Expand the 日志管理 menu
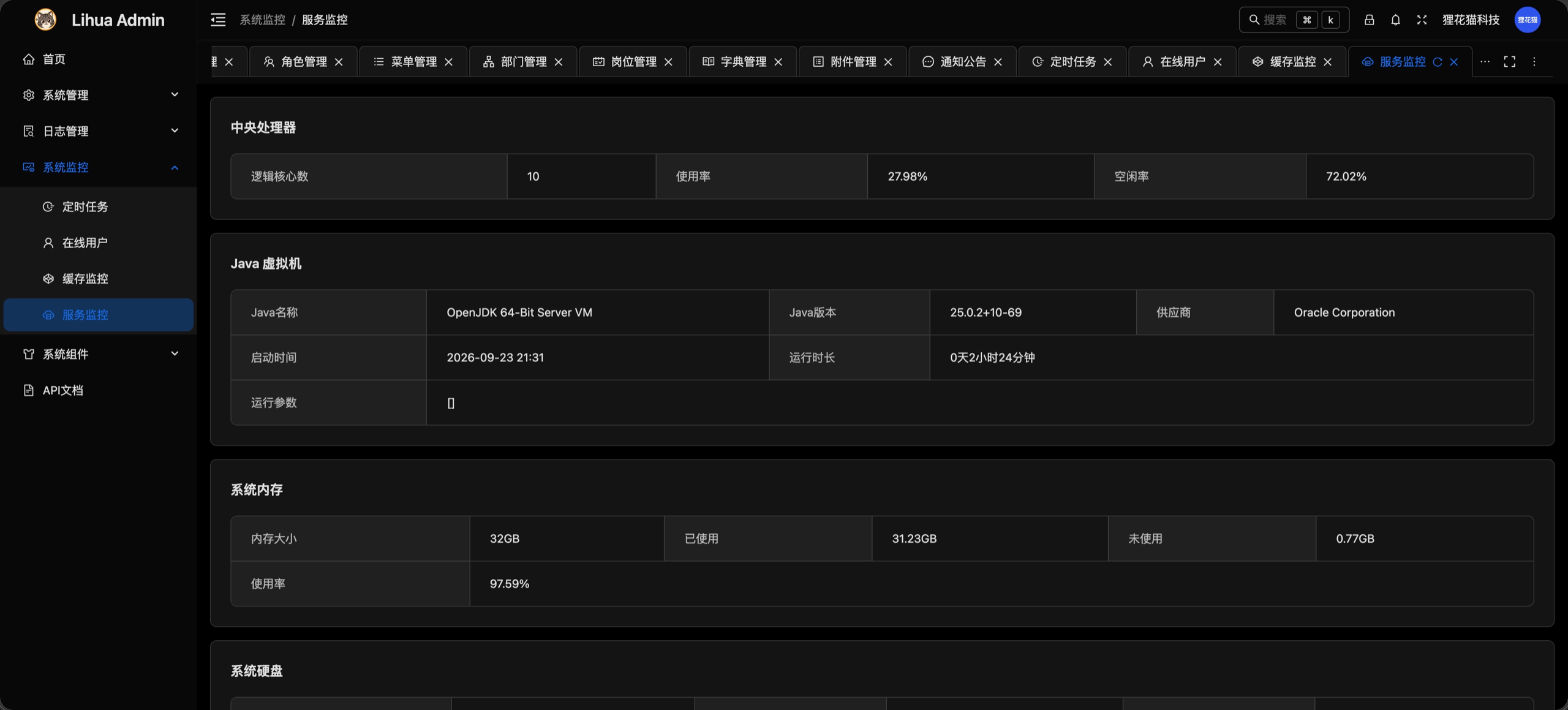The height and width of the screenshot is (710, 1568). pyautogui.click(x=98, y=131)
